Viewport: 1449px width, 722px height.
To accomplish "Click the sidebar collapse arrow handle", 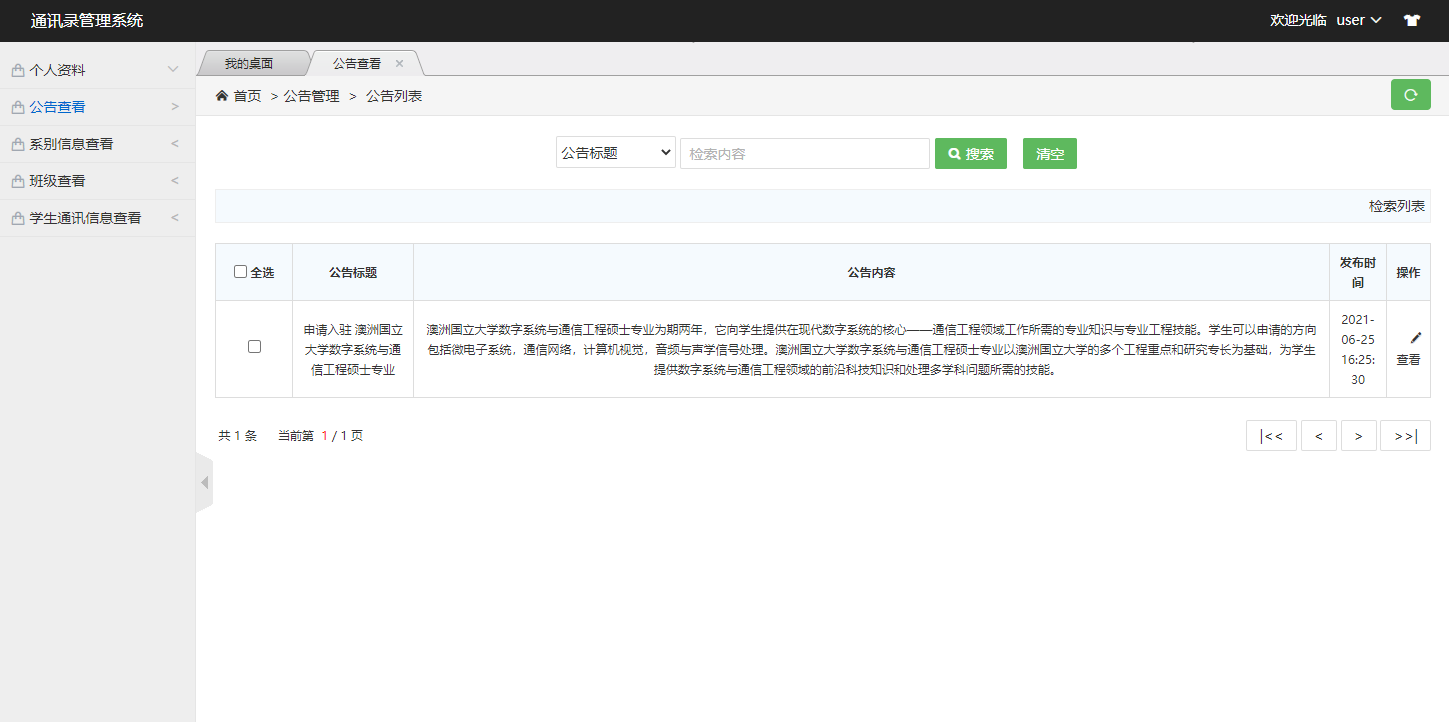I will tap(204, 481).
